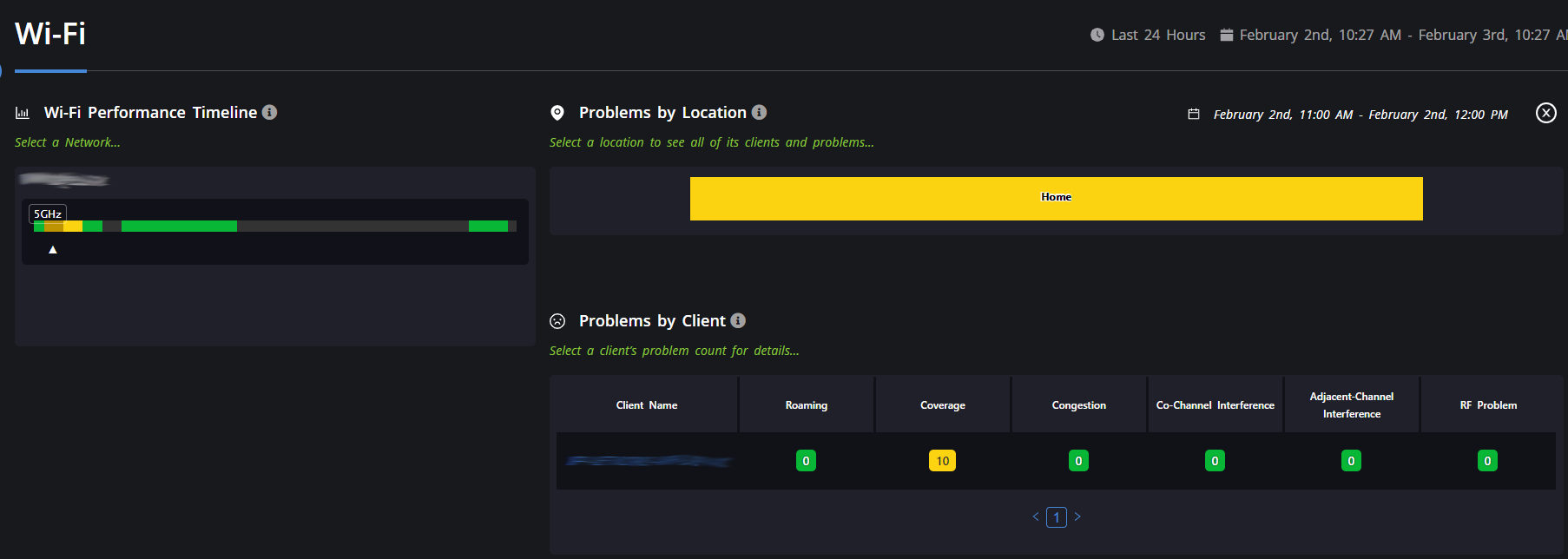The width and height of the screenshot is (1568, 559).
Task: Select page 1 in pagination
Action: pyautogui.click(x=1057, y=517)
